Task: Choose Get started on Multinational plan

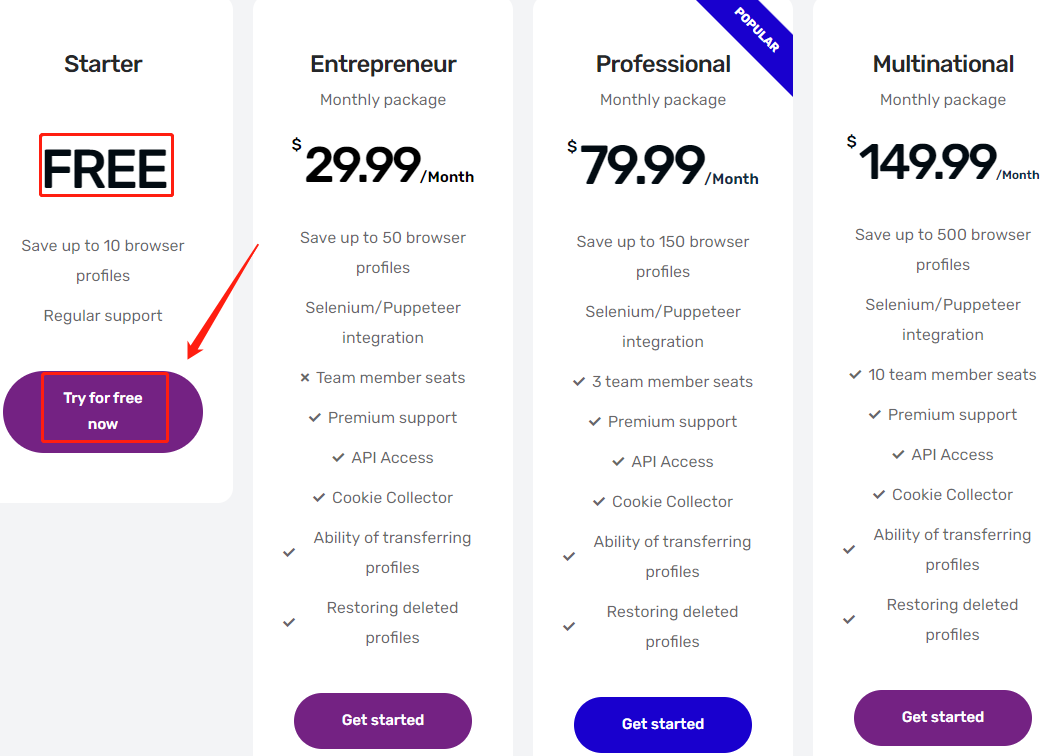Action: (x=943, y=717)
